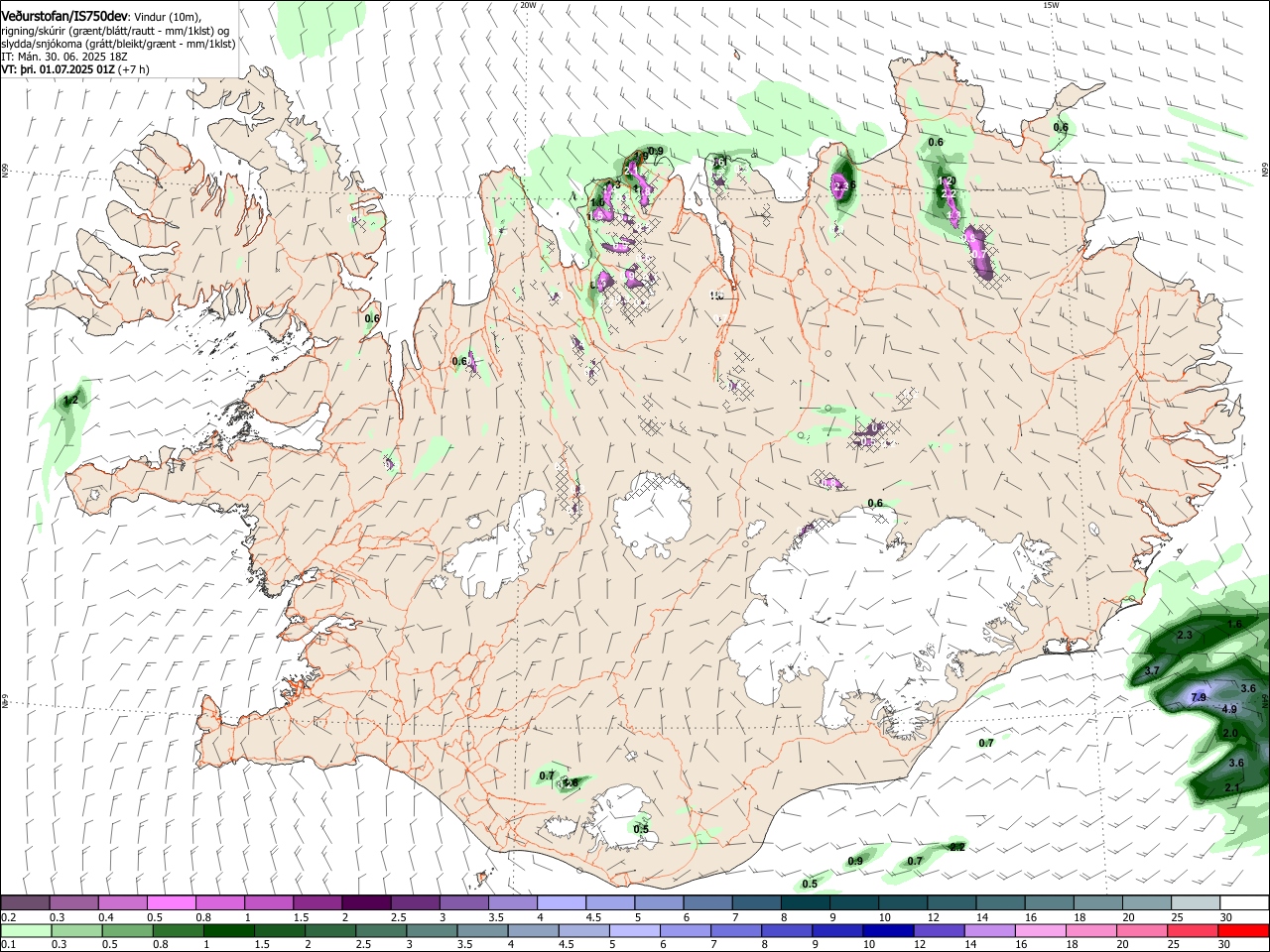This screenshot has width=1270, height=952.
Task: Select the lavender snow swatch between 4 and 4.5
Action: (x=562, y=902)
